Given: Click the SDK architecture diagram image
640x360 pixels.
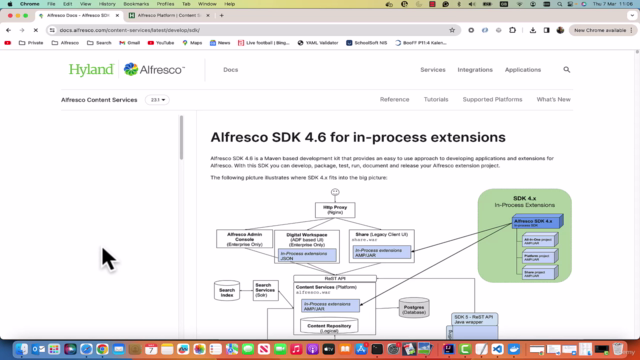Looking at the screenshot, I should 392,263.
